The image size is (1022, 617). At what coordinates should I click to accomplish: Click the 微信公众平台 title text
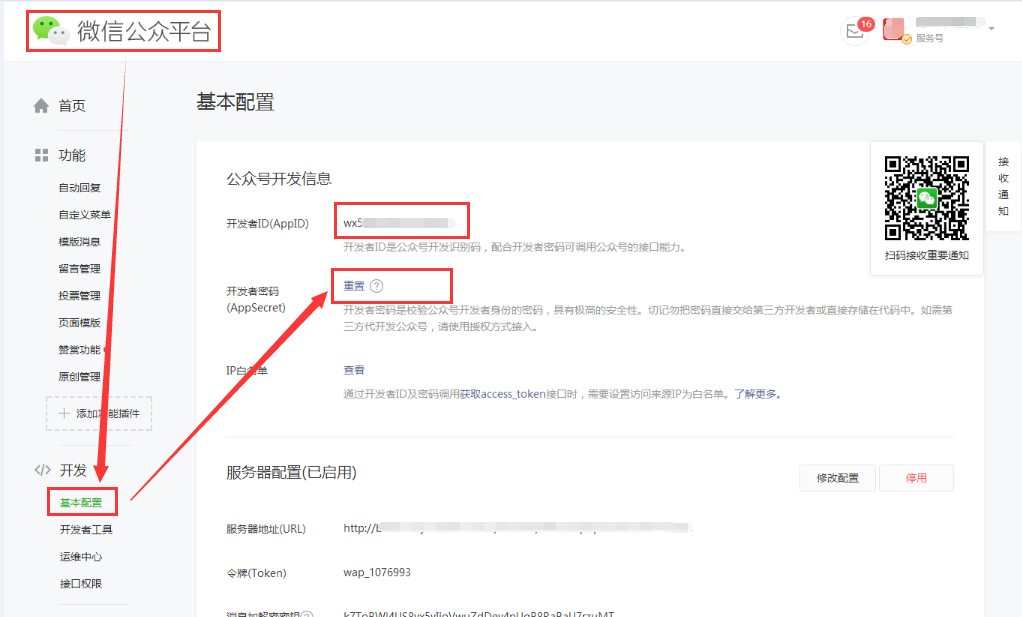pos(145,31)
